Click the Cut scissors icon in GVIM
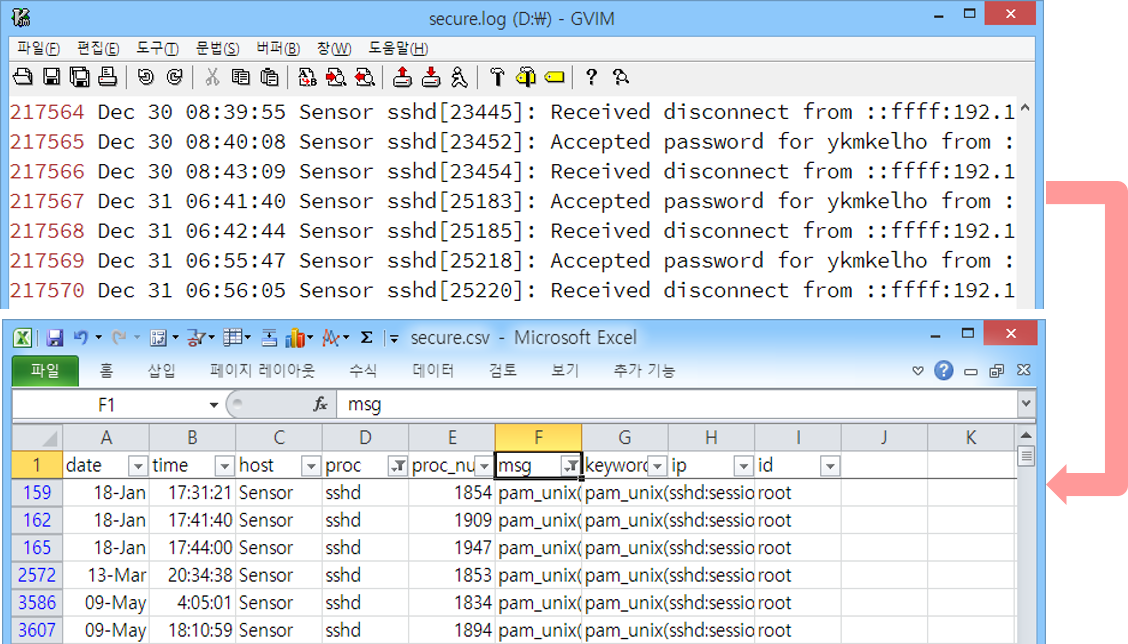Screen dimensions: 1128x644 click(x=212, y=77)
